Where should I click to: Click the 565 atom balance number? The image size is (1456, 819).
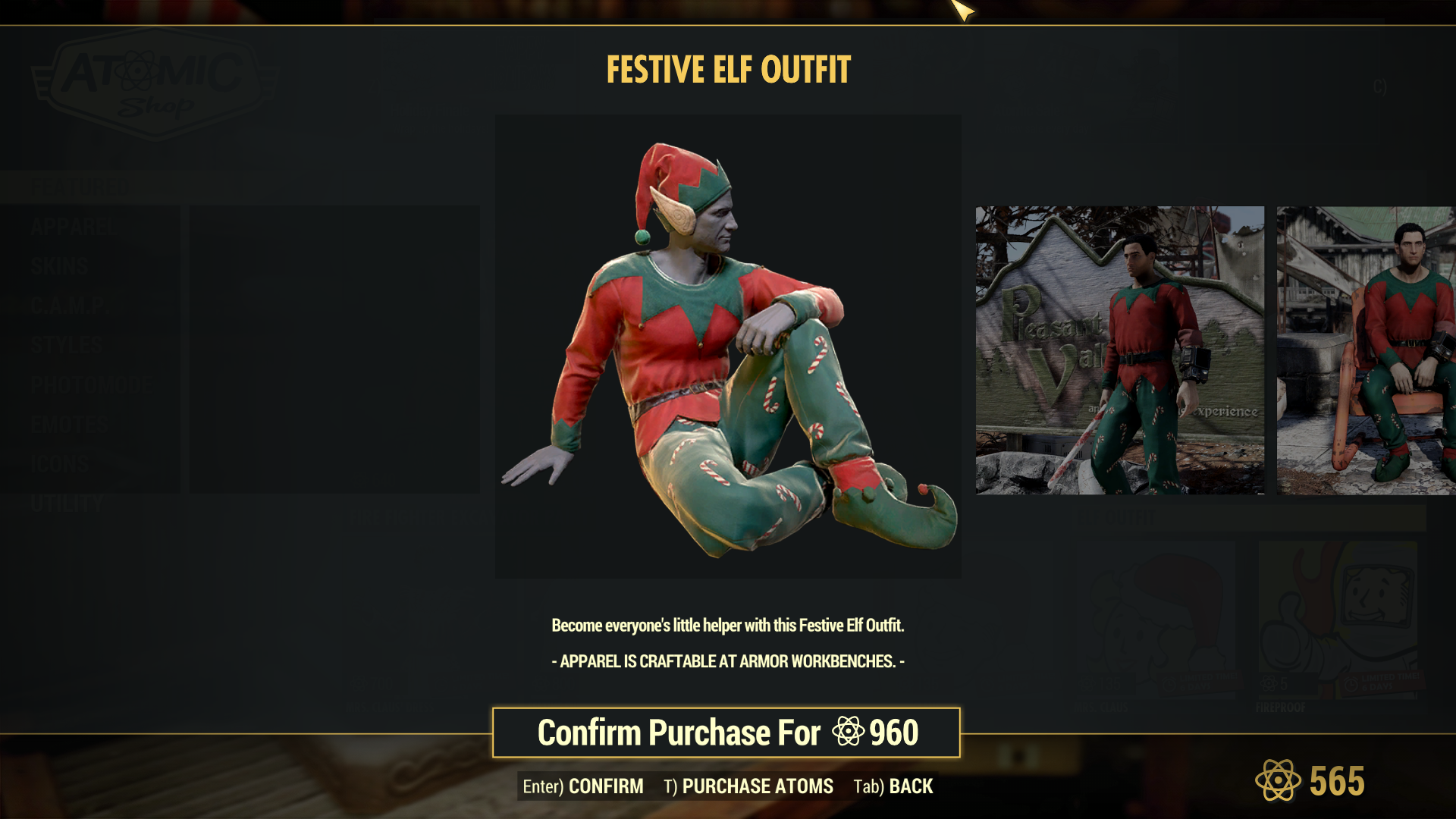1337,781
